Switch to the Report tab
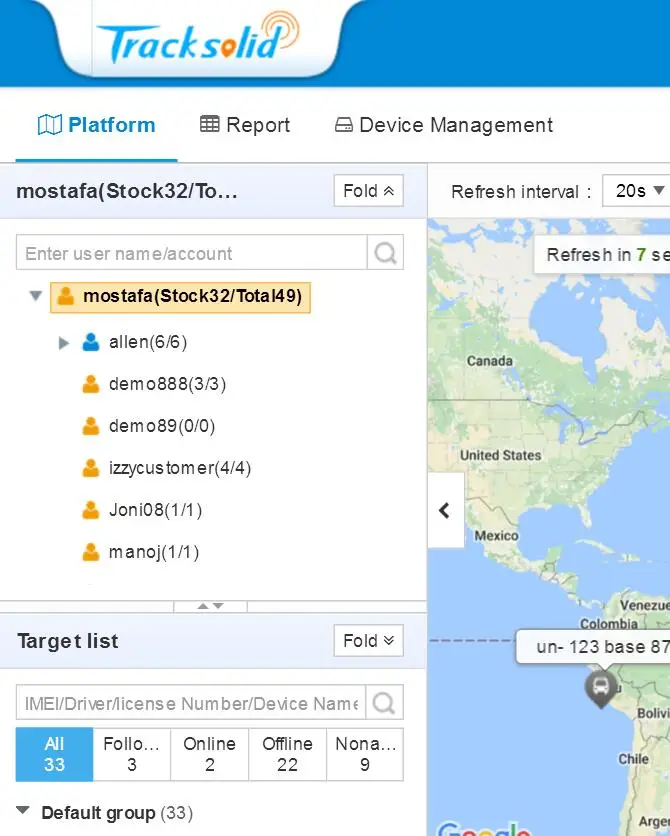Image resolution: width=670 pixels, height=836 pixels. (245, 125)
